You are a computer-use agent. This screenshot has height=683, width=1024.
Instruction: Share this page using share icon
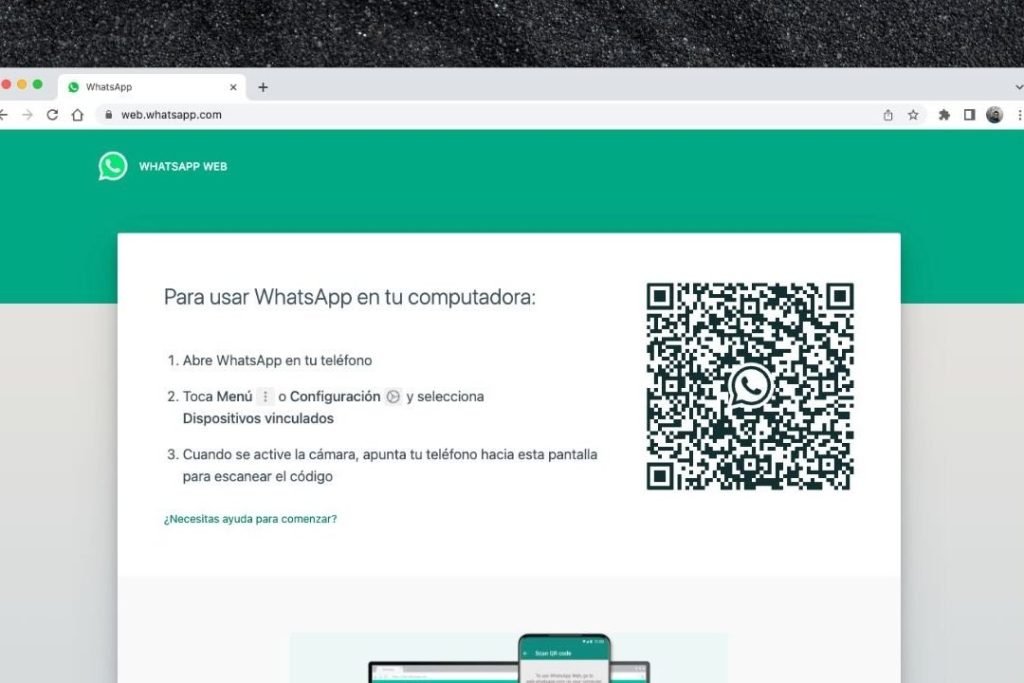point(888,115)
